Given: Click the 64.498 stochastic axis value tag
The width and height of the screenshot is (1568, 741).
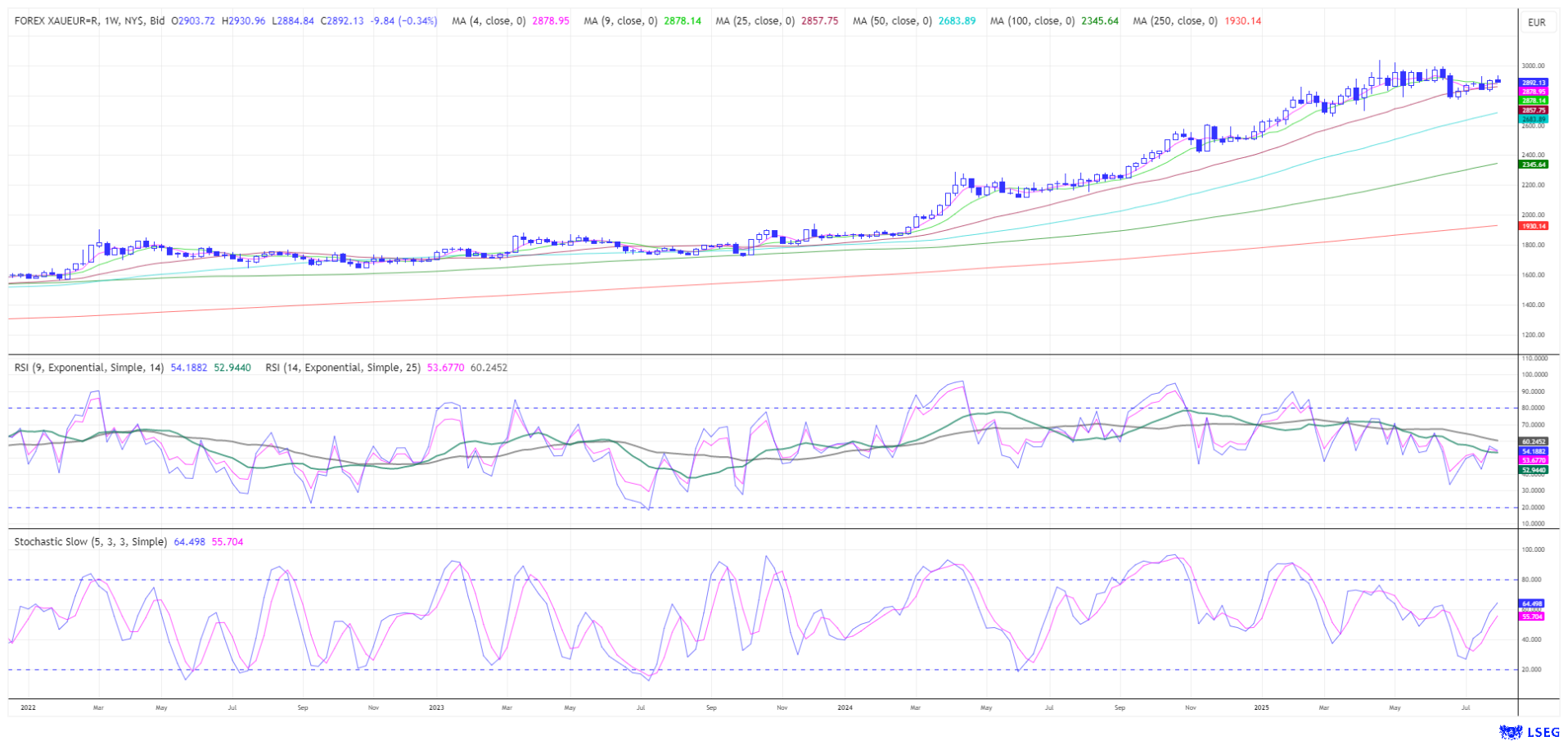Looking at the screenshot, I should [x=1533, y=603].
